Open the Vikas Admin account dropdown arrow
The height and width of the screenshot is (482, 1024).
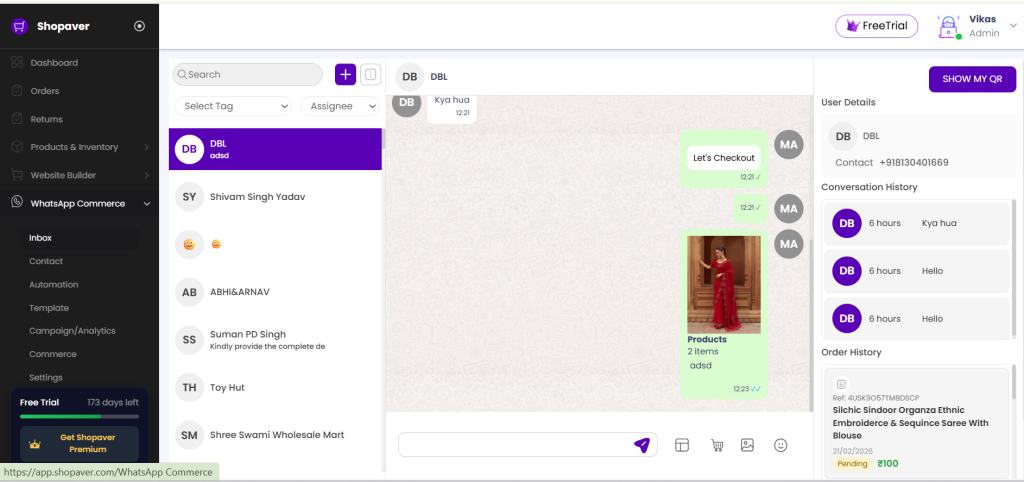point(1014,26)
